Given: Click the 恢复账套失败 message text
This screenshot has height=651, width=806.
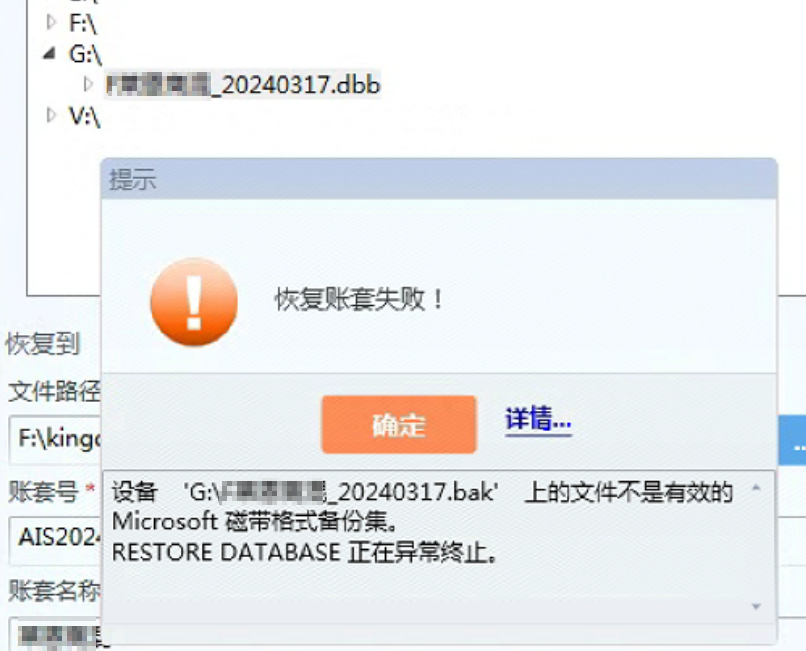Looking at the screenshot, I should (359, 299).
